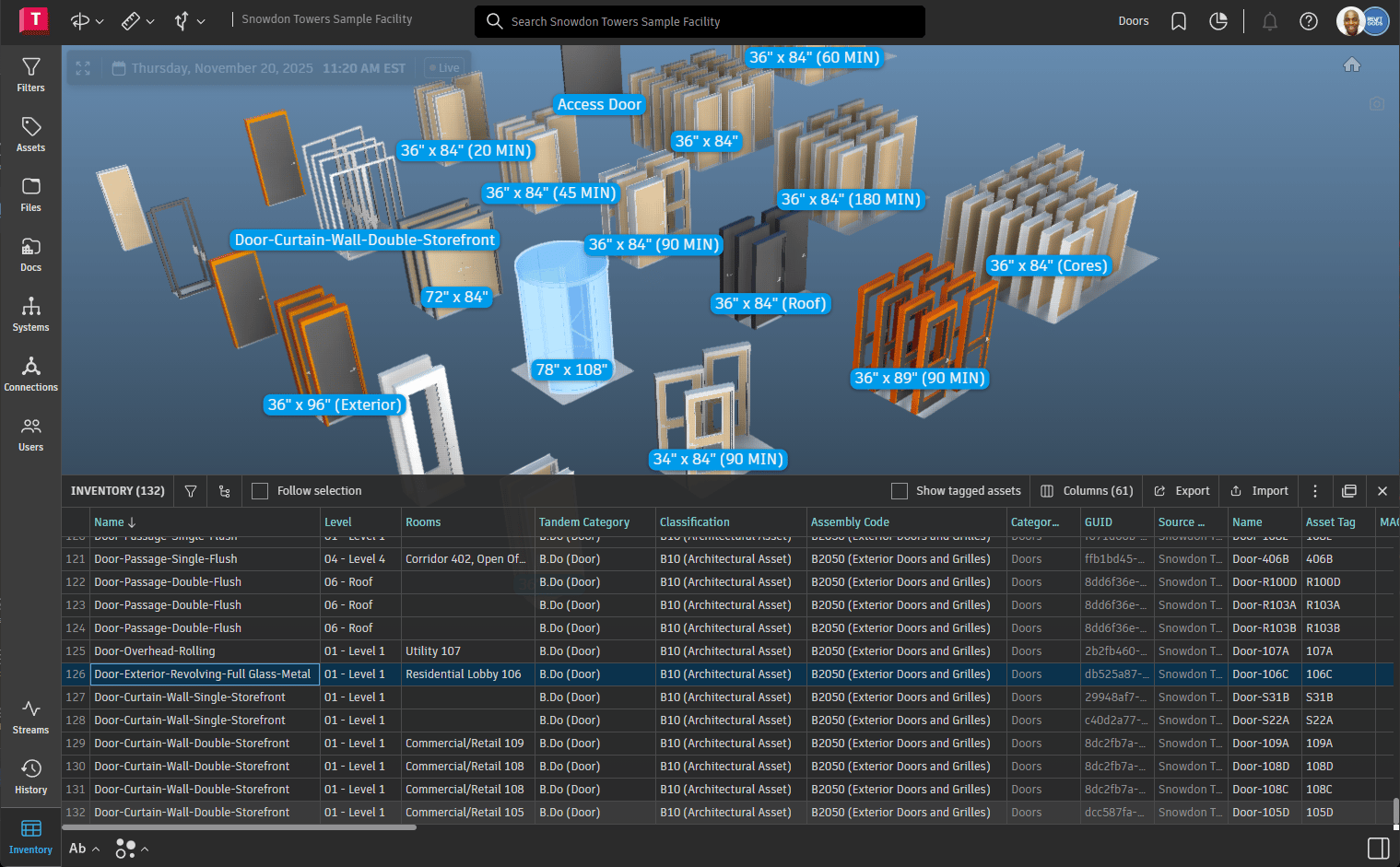Screen dimensions: 1400x867
Task: Open the bookmark saved views icon
Action: tap(1178, 21)
